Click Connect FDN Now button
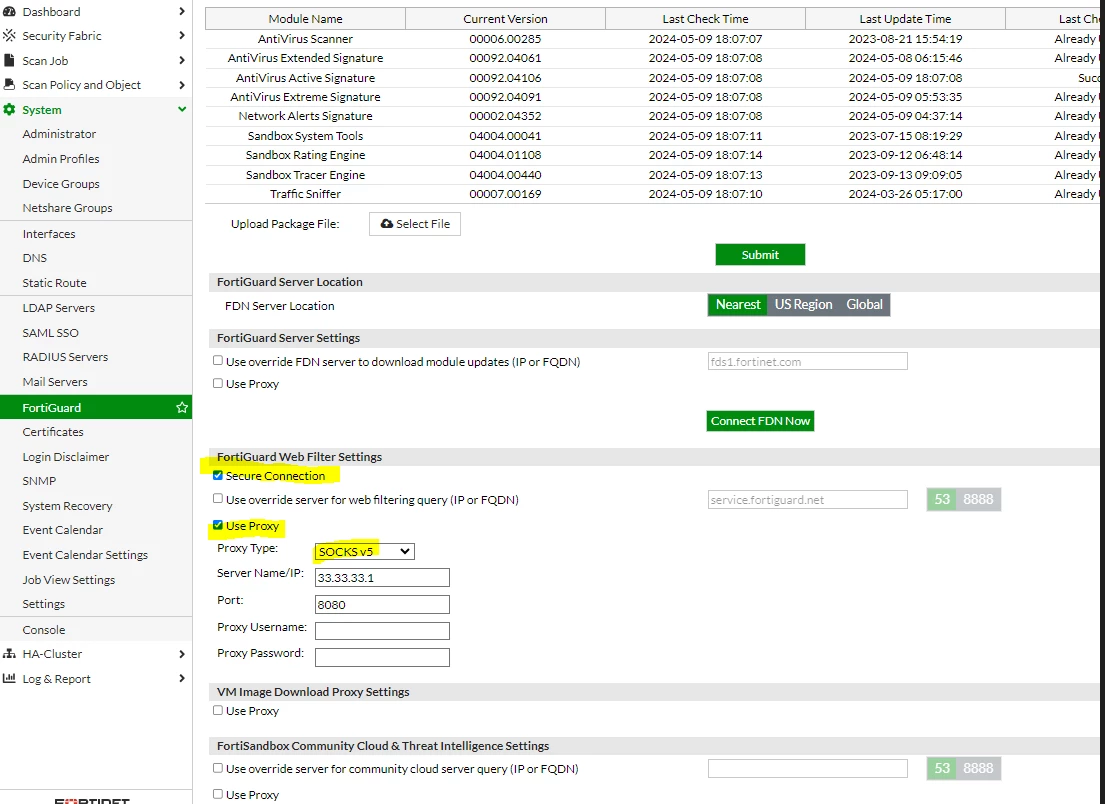1105x804 pixels. [760, 421]
